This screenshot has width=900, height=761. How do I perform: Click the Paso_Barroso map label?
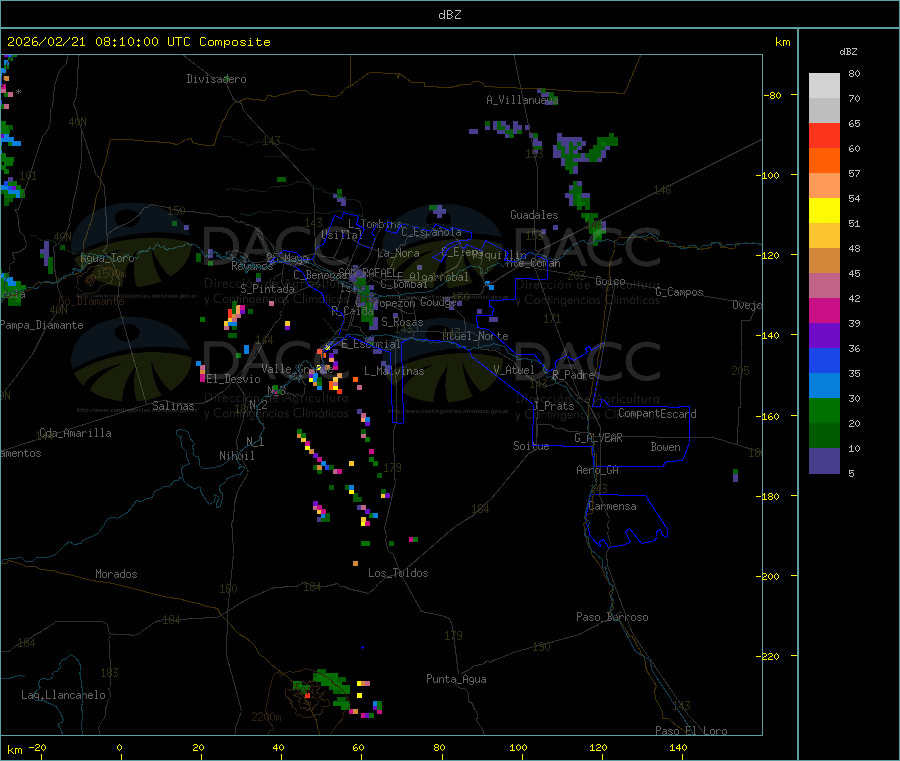[x=612, y=617]
